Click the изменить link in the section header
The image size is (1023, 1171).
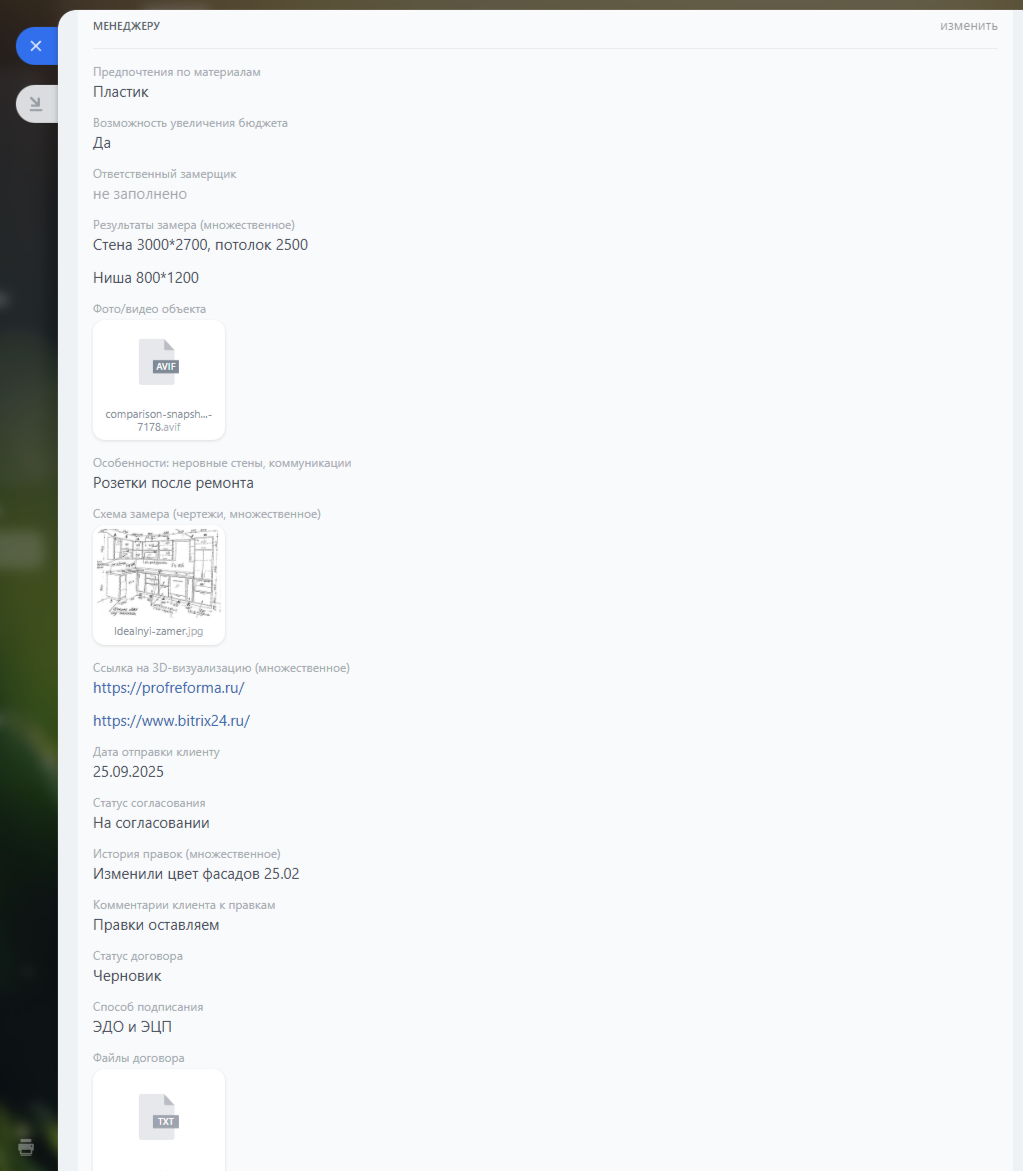pos(968,25)
